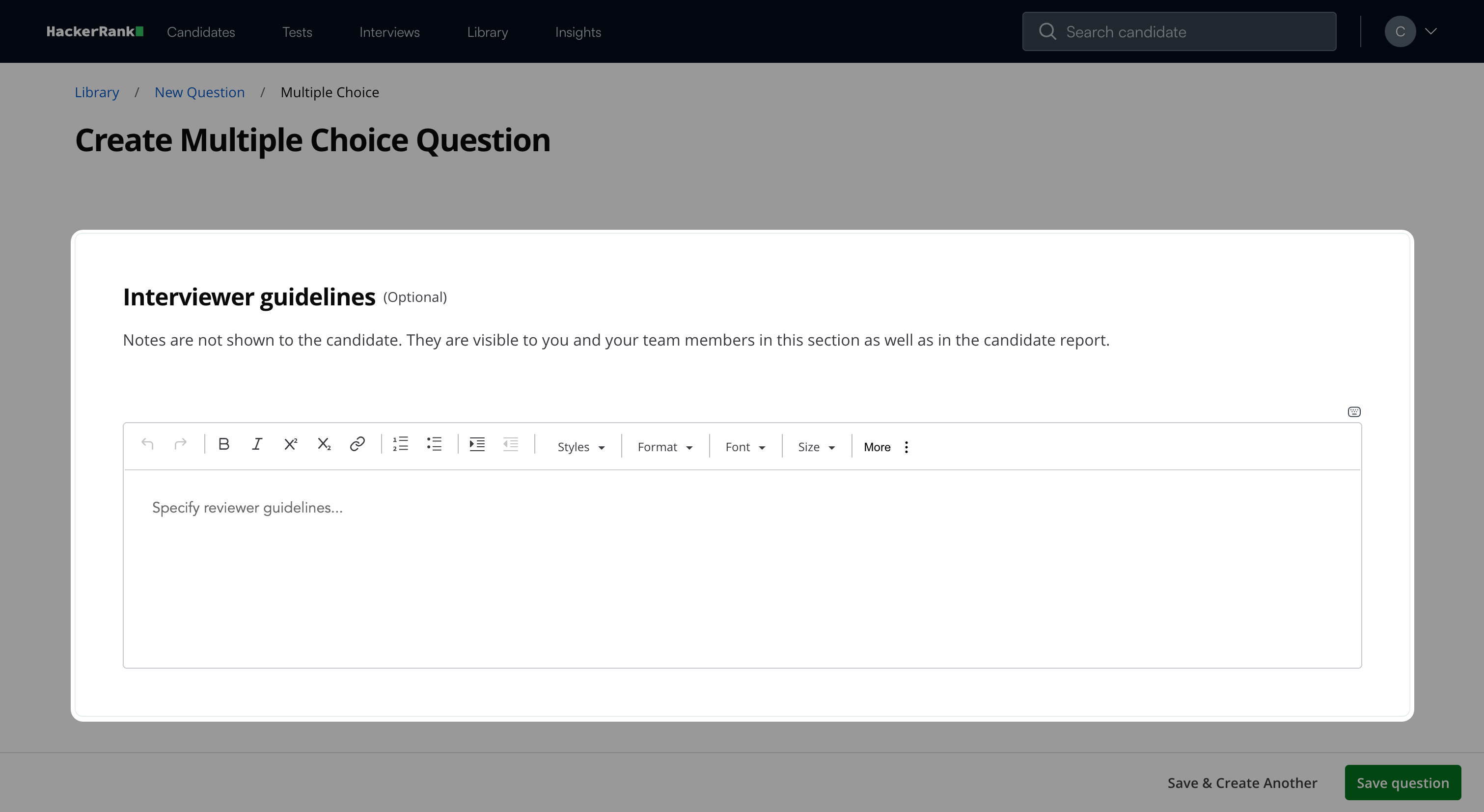Open the Format dropdown

click(664, 447)
